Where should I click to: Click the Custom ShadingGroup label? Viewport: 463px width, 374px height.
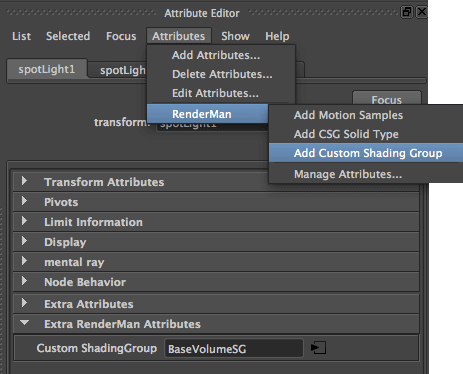[x=97, y=348]
